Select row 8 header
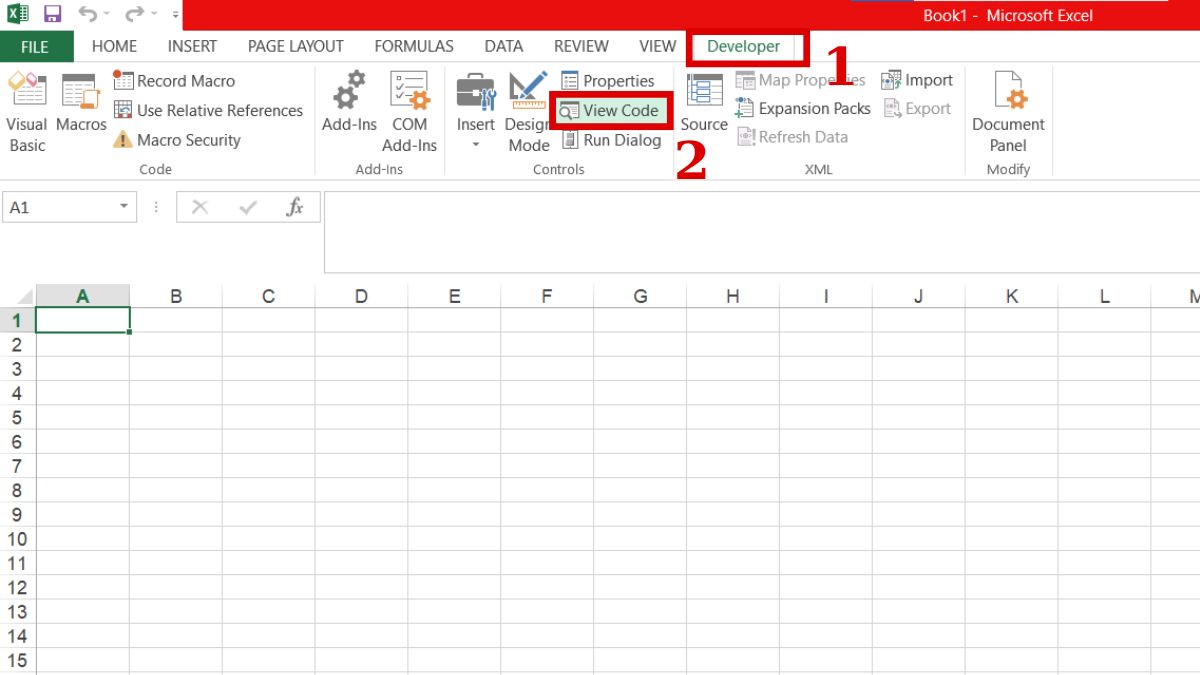Image resolution: width=1200 pixels, height=675 pixels. (17, 490)
